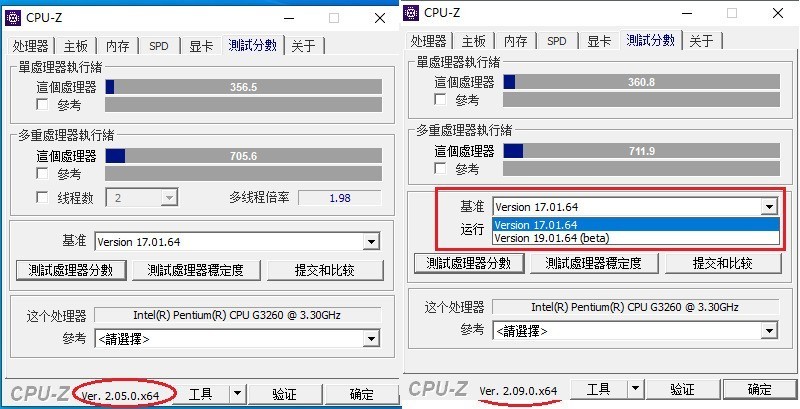Click the single-thread score bar showing 360.8
This screenshot has height=409, width=800.
[x=641, y=82]
